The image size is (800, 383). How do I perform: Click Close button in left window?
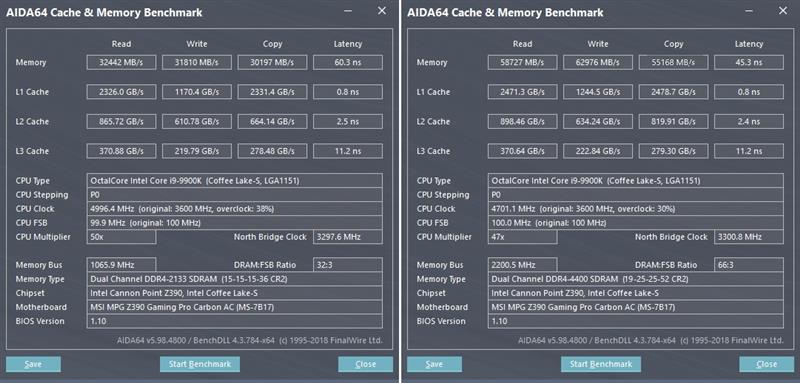click(x=365, y=364)
